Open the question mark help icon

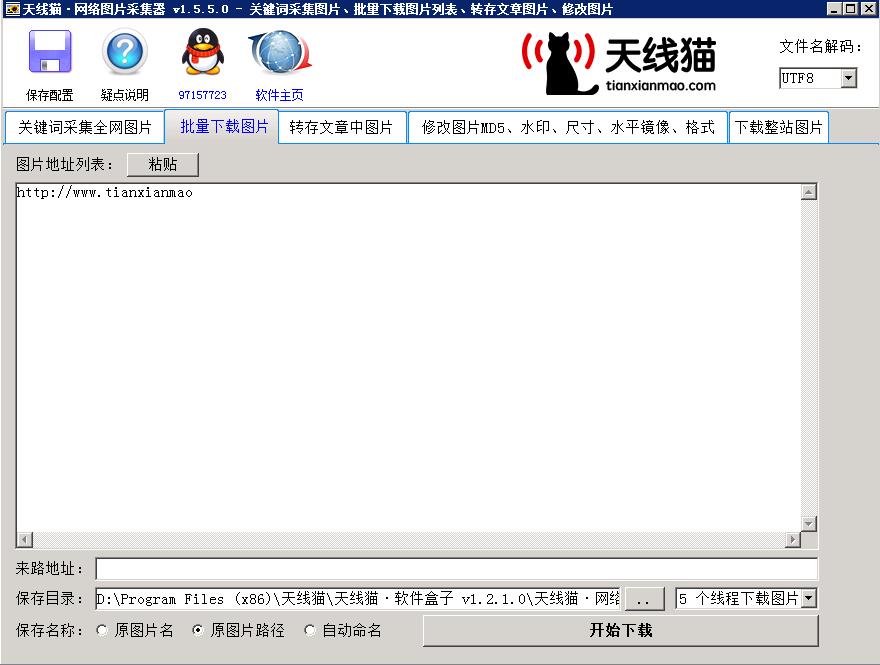click(x=125, y=52)
